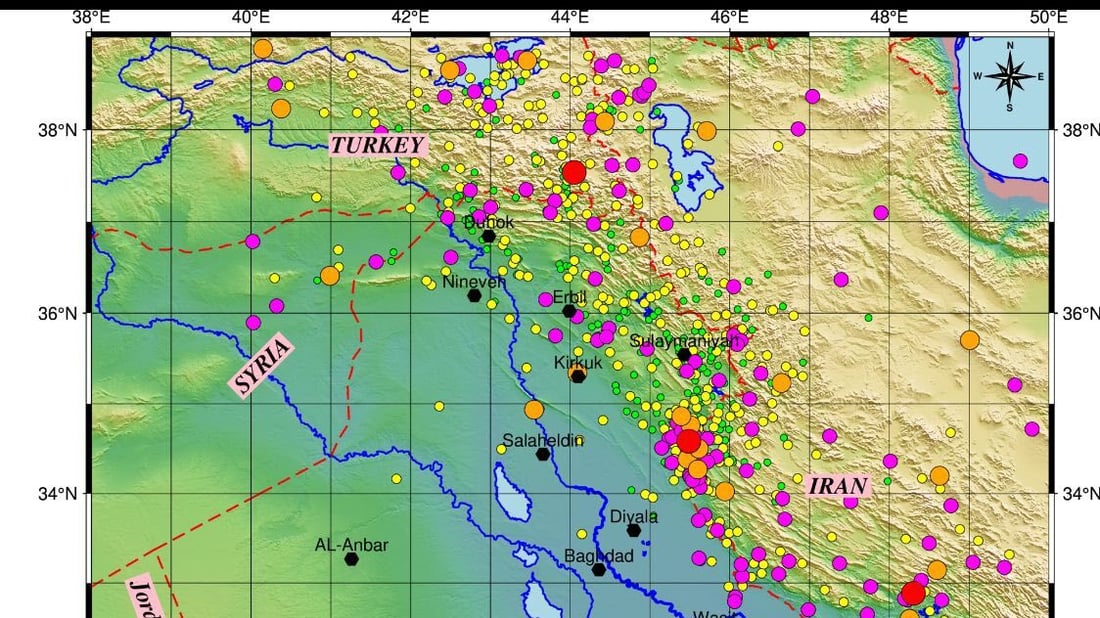Click the Duhok city symbol

point(489,236)
